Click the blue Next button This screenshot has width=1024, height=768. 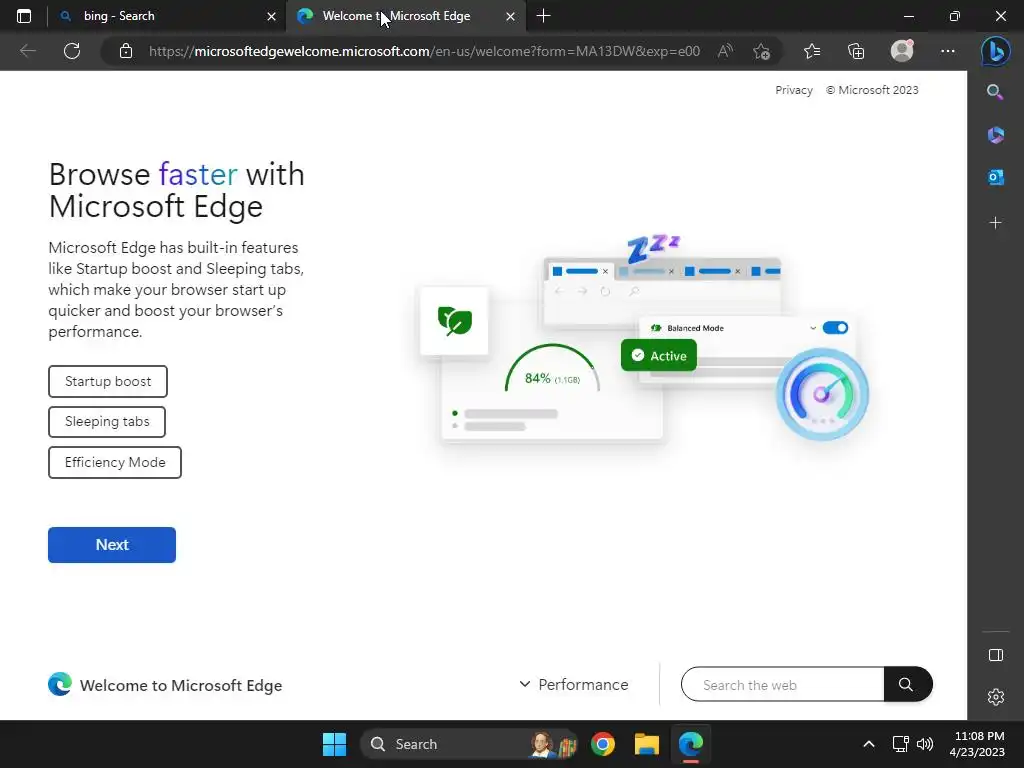click(112, 545)
